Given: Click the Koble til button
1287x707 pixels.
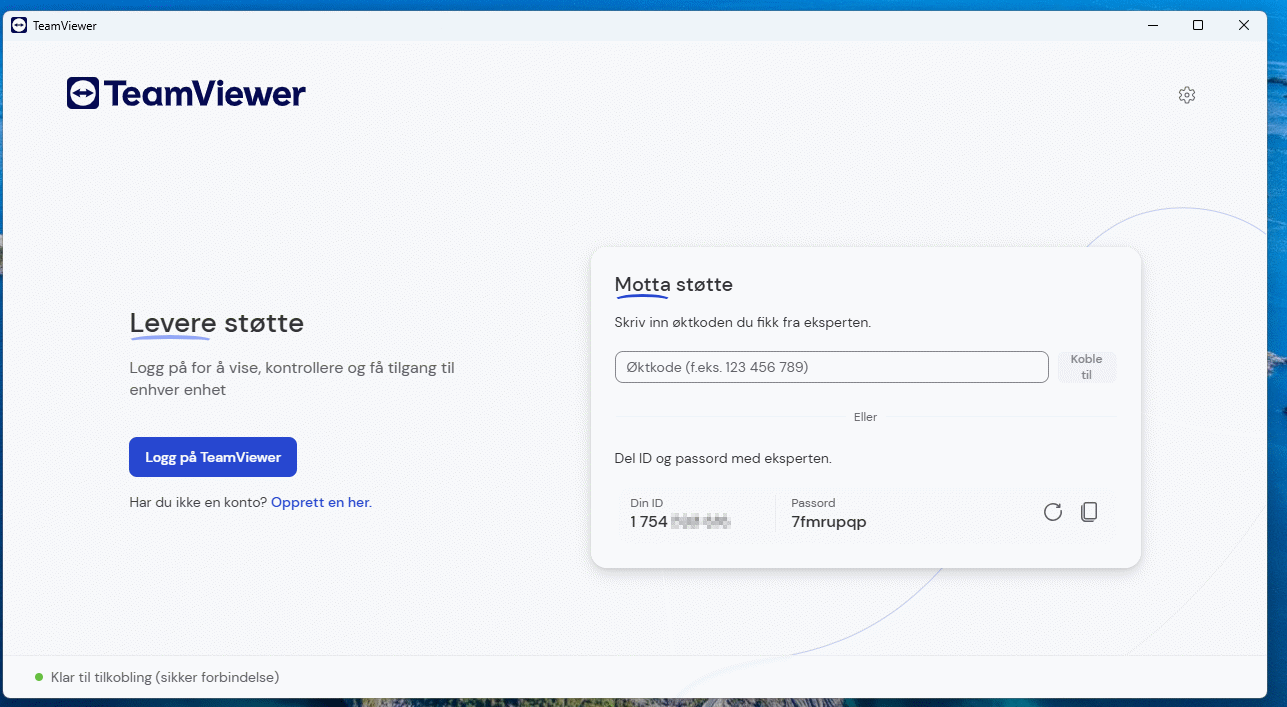Looking at the screenshot, I should [x=1086, y=367].
